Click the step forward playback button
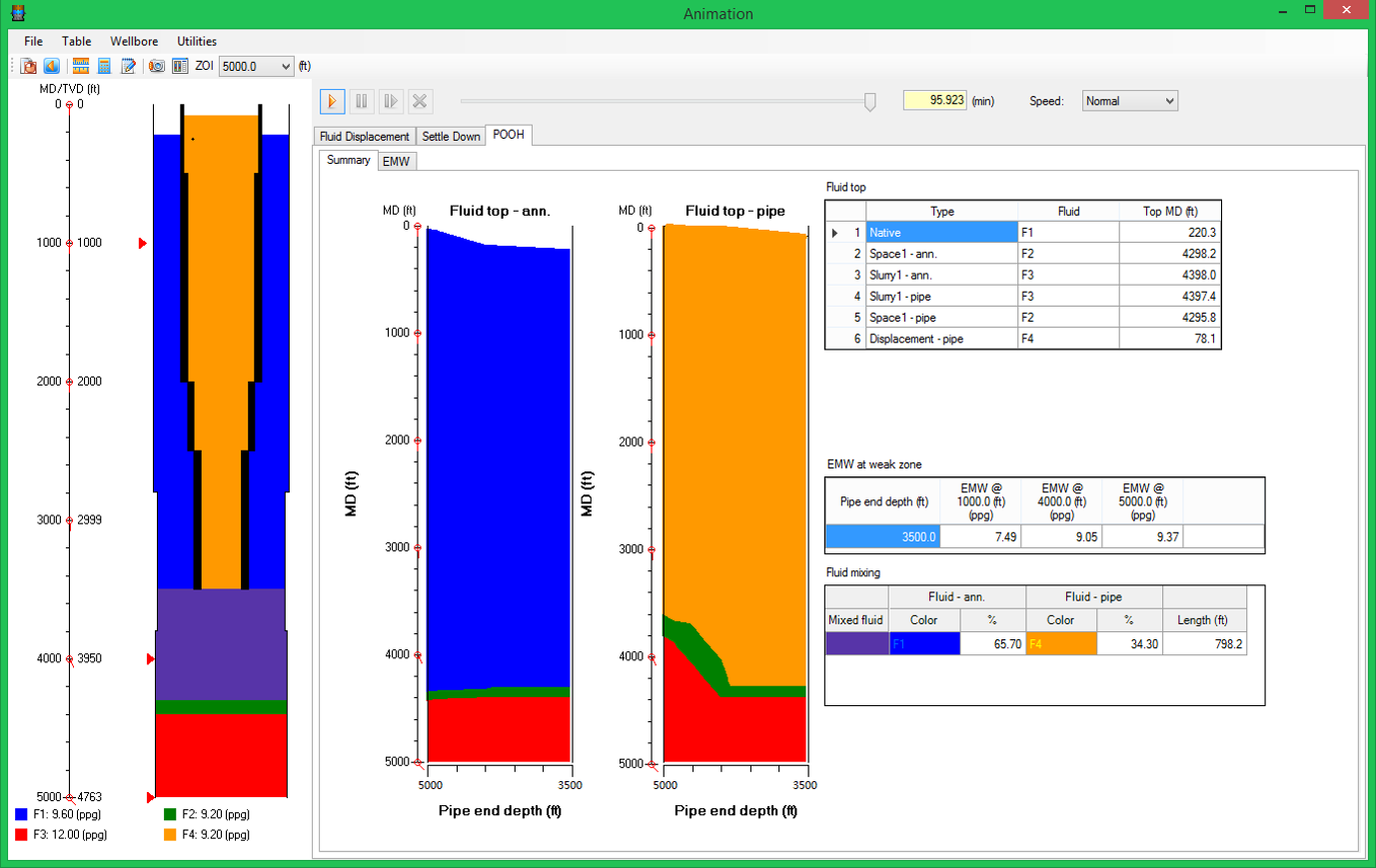1376x868 pixels. (x=391, y=101)
